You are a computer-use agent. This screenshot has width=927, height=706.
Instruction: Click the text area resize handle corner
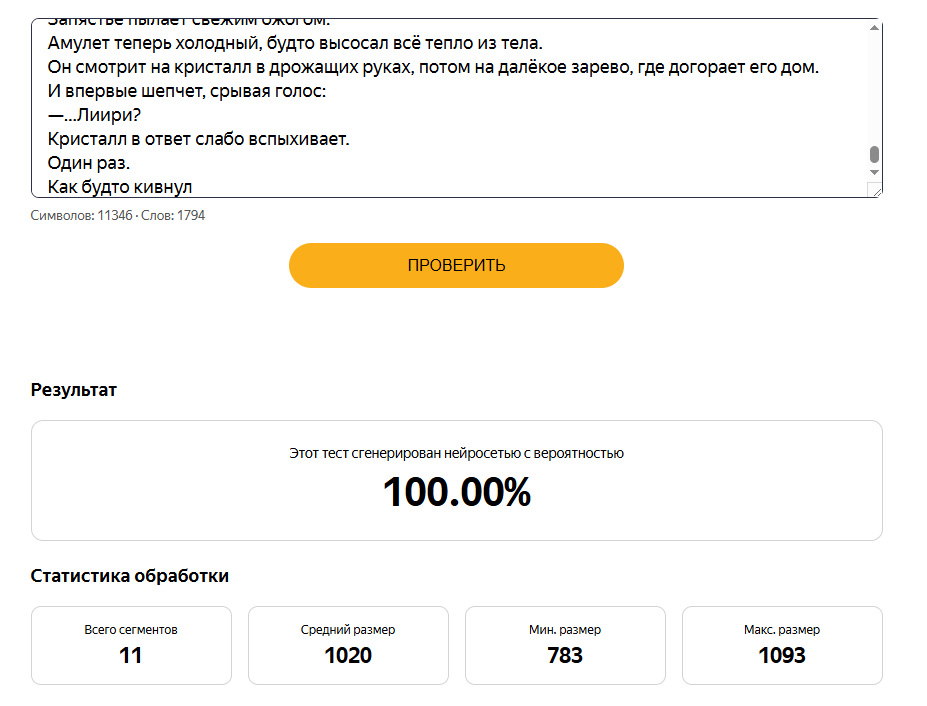pyautogui.click(x=876, y=191)
